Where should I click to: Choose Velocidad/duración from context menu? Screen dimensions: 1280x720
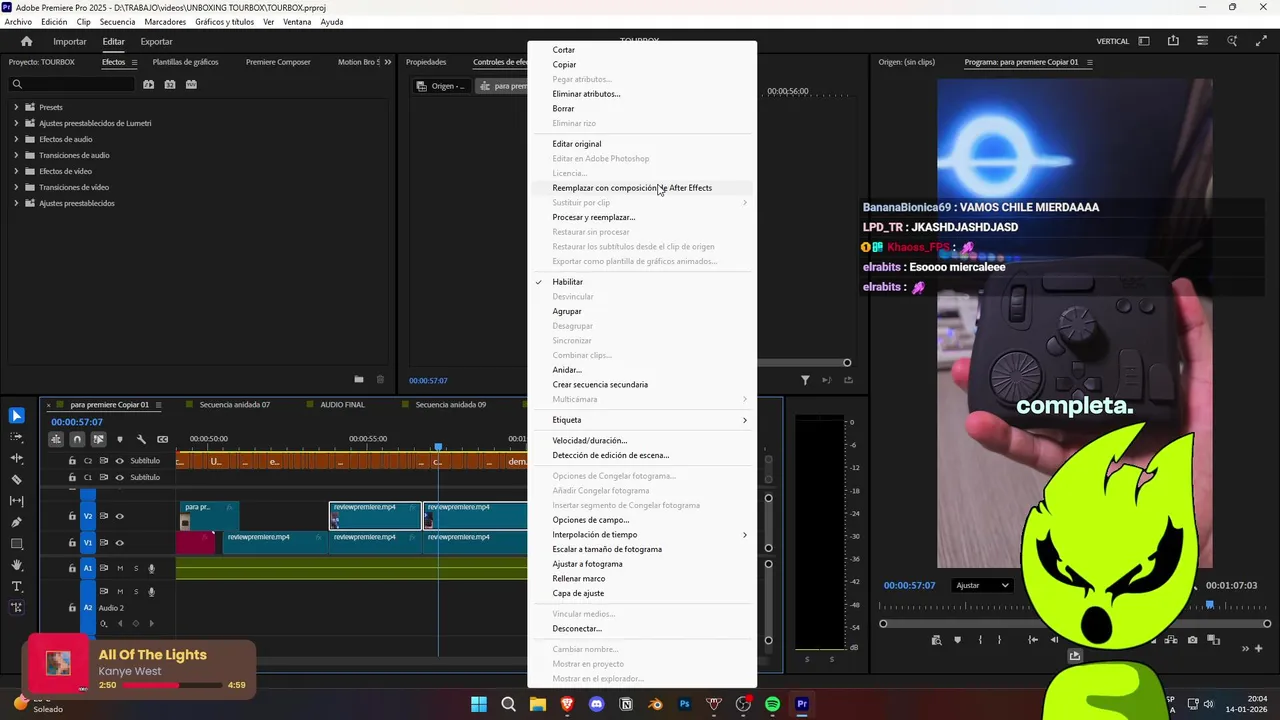(x=590, y=440)
